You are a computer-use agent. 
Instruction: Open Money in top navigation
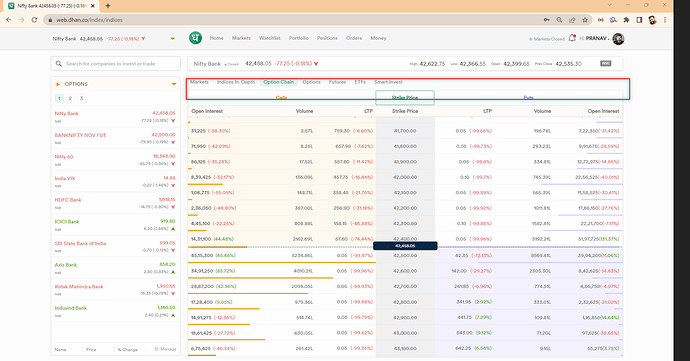pyautogui.click(x=378, y=38)
